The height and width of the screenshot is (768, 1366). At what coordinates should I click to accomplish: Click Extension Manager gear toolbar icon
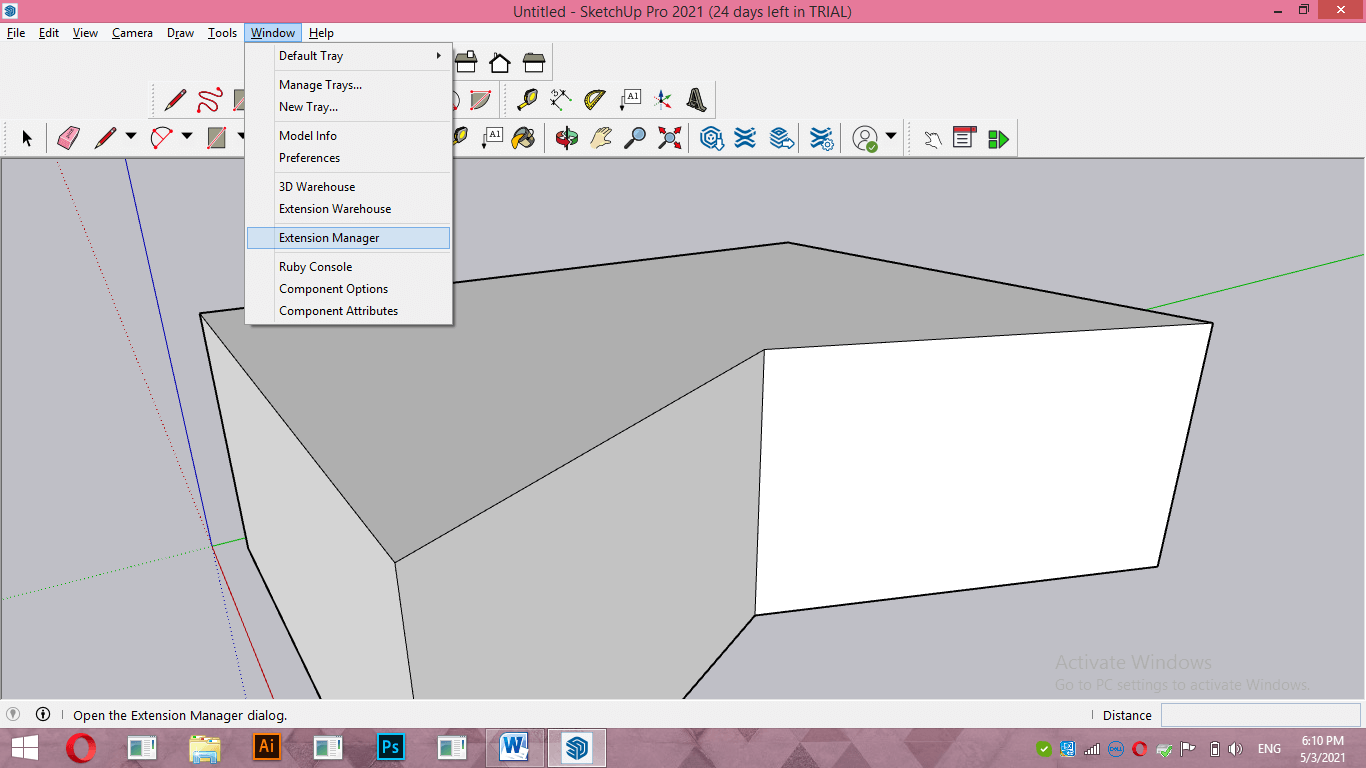pyautogui.click(x=822, y=137)
